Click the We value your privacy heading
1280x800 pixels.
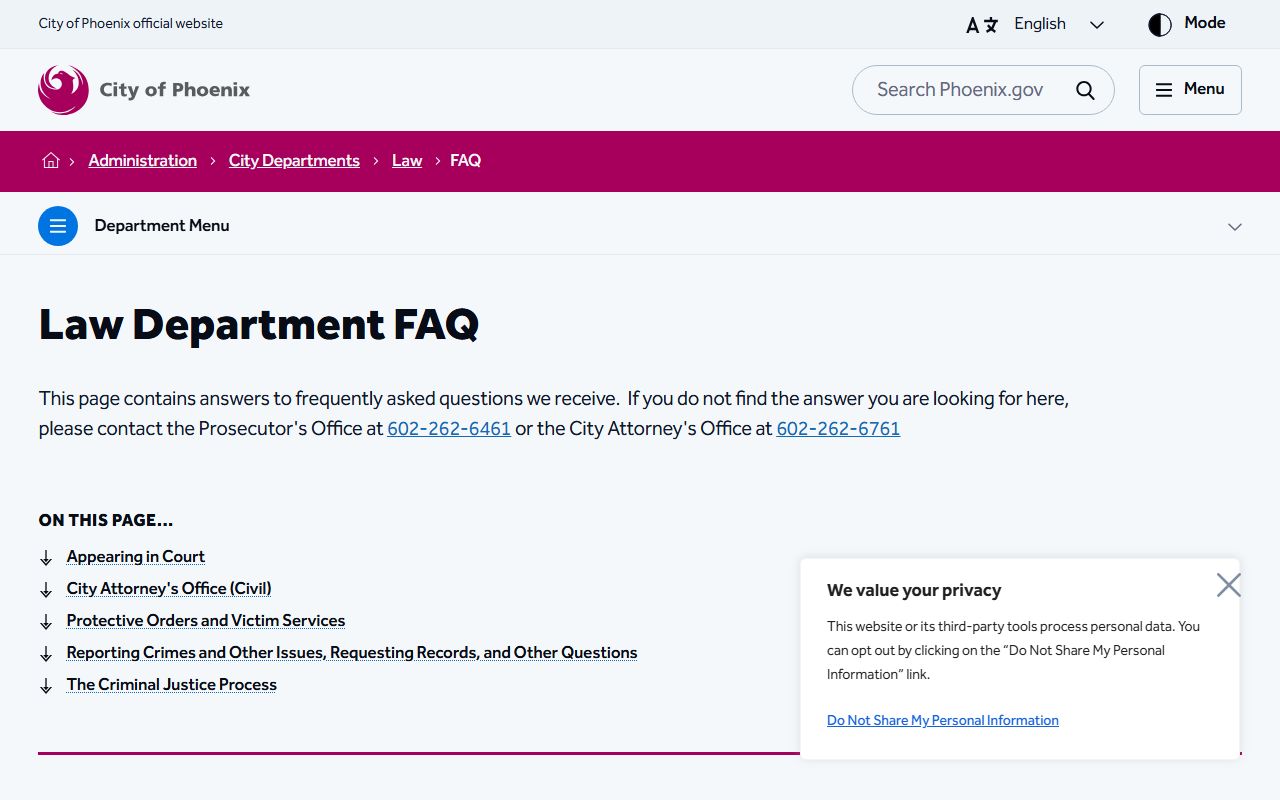(x=914, y=590)
